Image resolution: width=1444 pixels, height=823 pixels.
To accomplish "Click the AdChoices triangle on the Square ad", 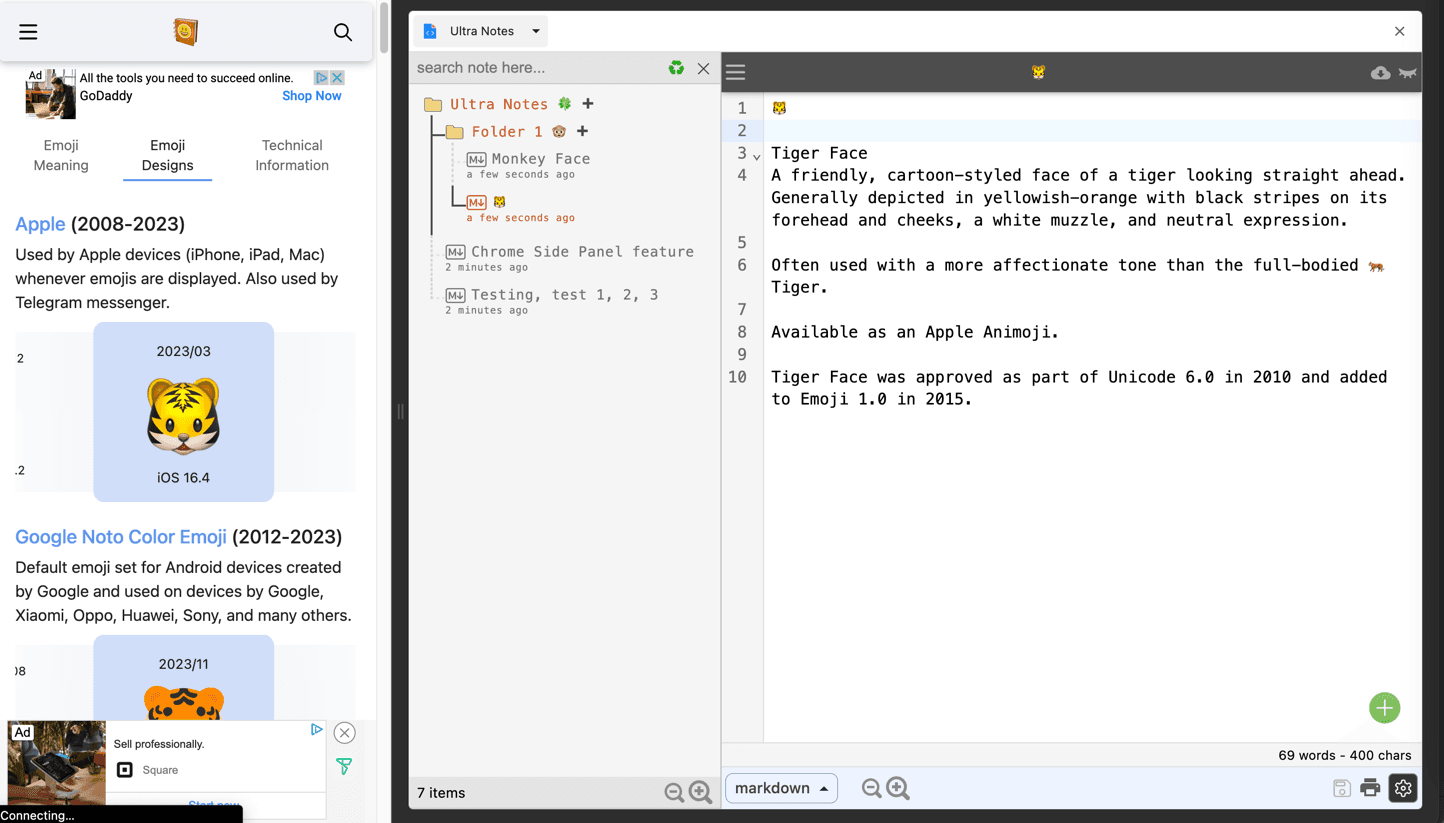I will click(x=317, y=730).
